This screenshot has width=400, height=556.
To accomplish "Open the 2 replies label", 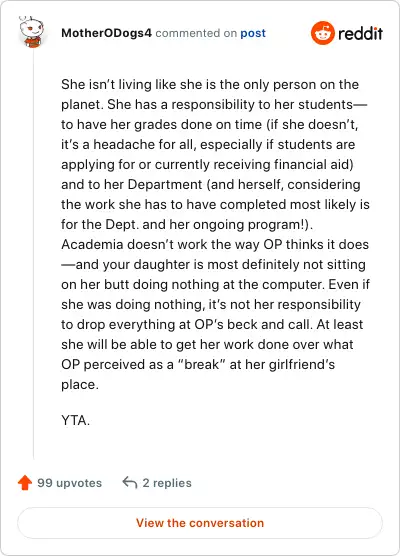I will (167, 483).
